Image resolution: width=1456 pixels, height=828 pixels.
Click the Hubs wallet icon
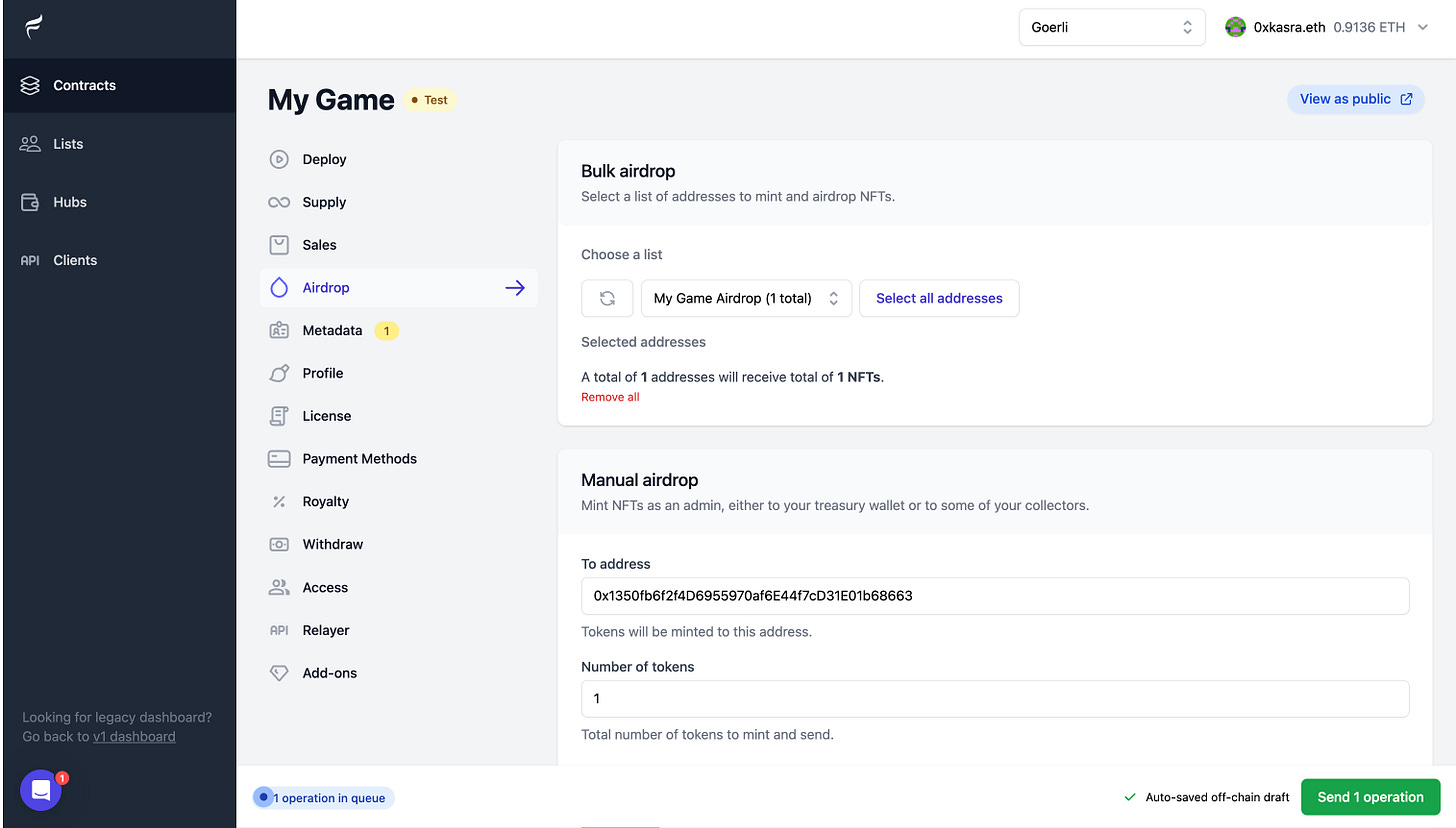pyautogui.click(x=30, y=202)
